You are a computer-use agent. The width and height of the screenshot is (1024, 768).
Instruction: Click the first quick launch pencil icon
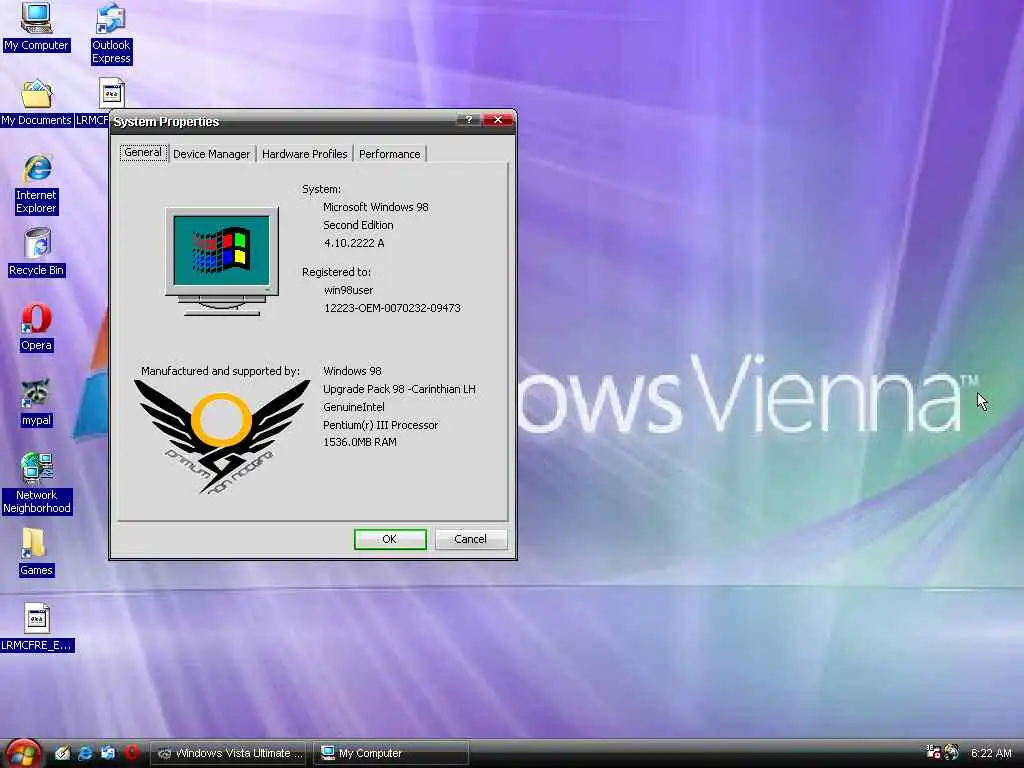coord(63,753)
